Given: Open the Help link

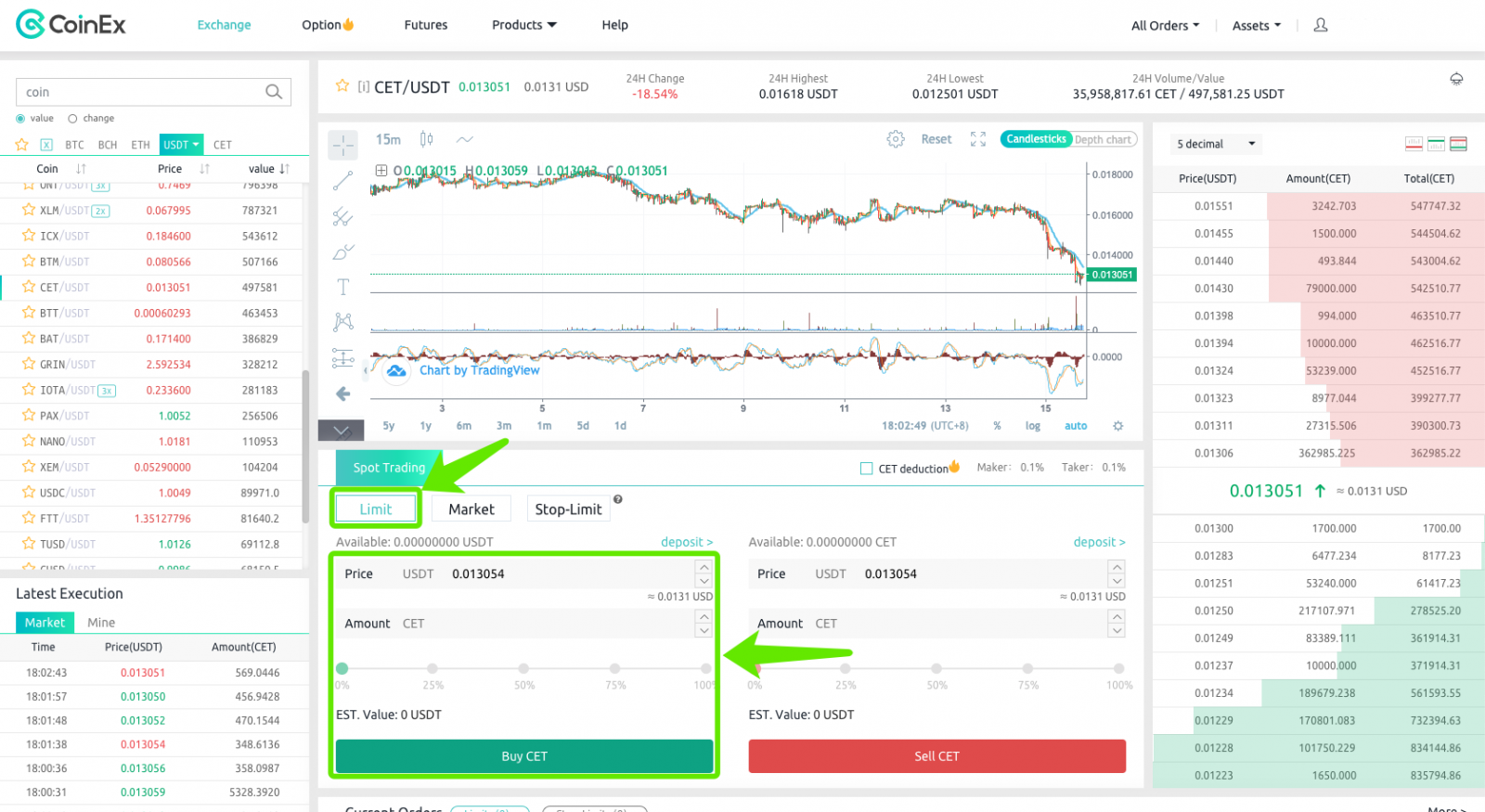Looking at the screenshot, I should tap(614, 25).
